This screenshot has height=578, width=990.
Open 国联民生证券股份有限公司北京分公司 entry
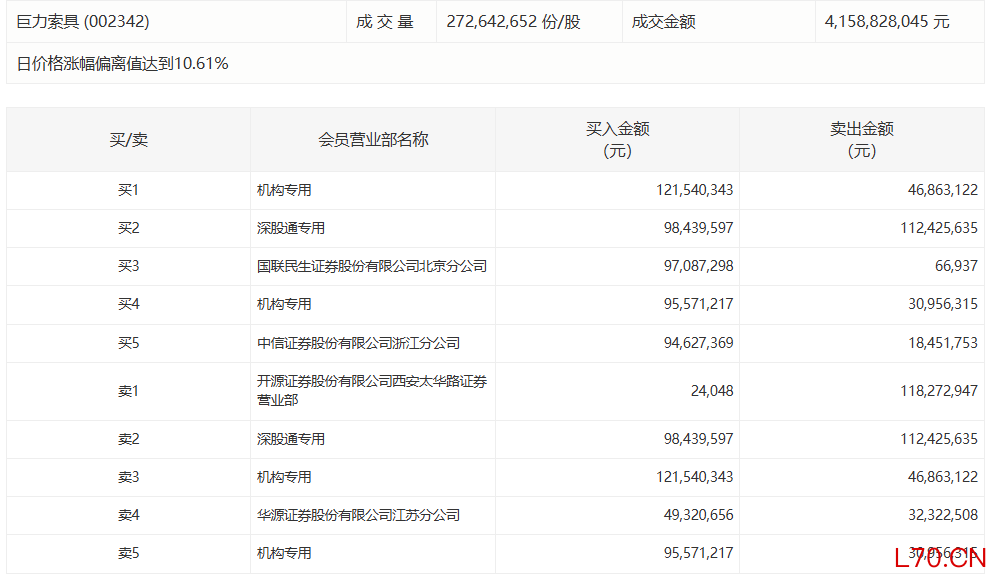pyautogui.click(x=372, y=267)
